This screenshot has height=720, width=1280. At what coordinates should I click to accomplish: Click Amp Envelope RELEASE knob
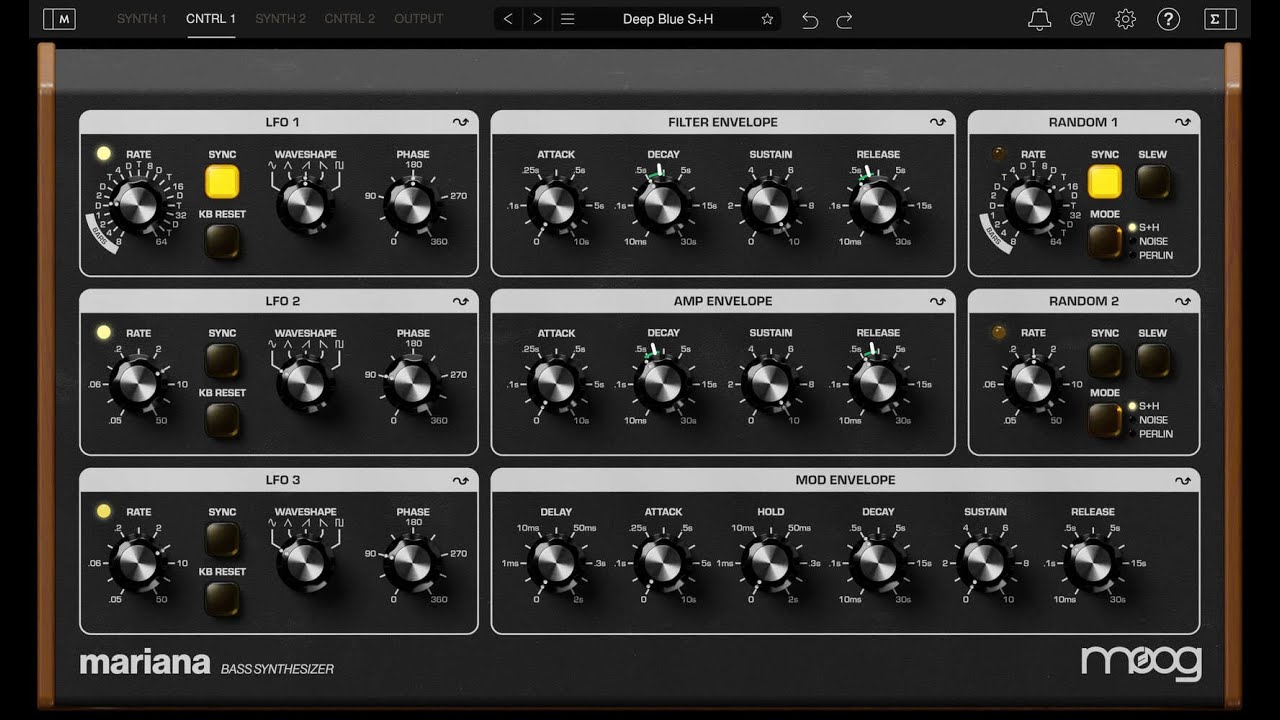click(x=878, y=384)
